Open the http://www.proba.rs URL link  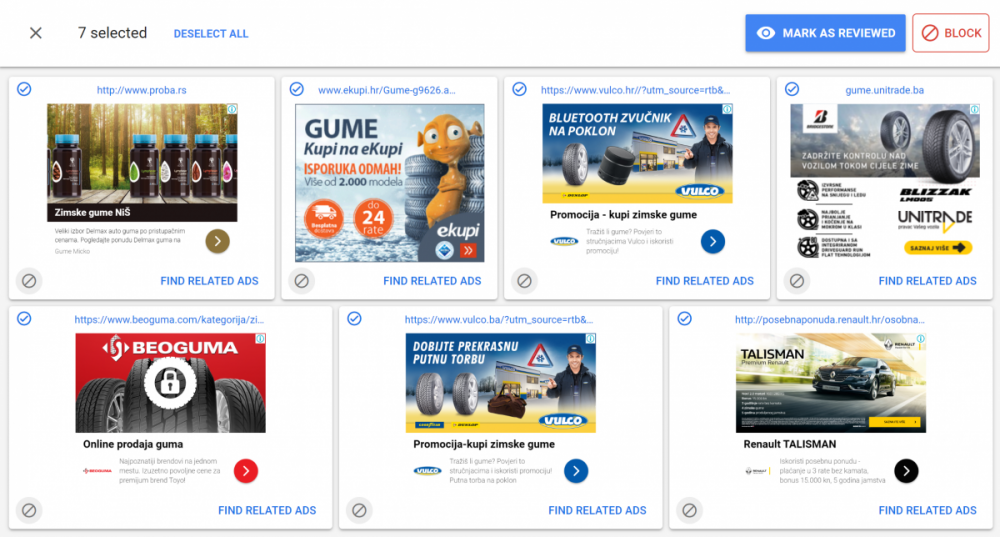142,90
